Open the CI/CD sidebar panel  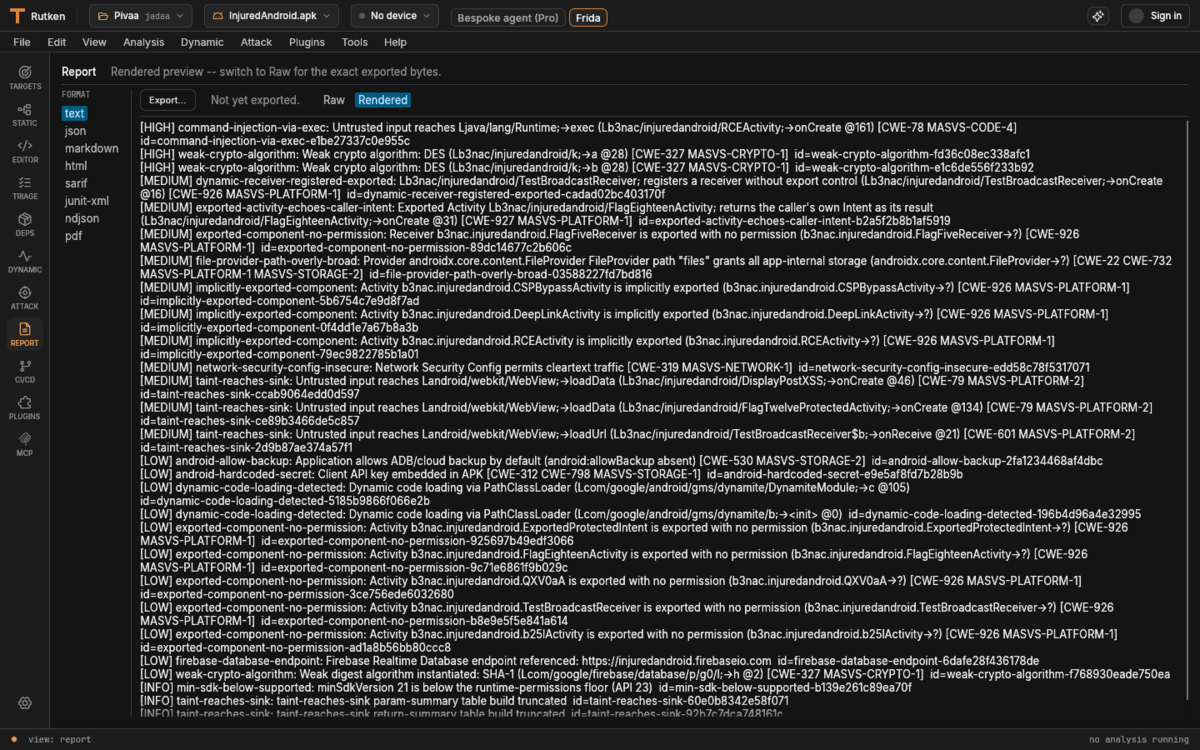tap(25, 371)
